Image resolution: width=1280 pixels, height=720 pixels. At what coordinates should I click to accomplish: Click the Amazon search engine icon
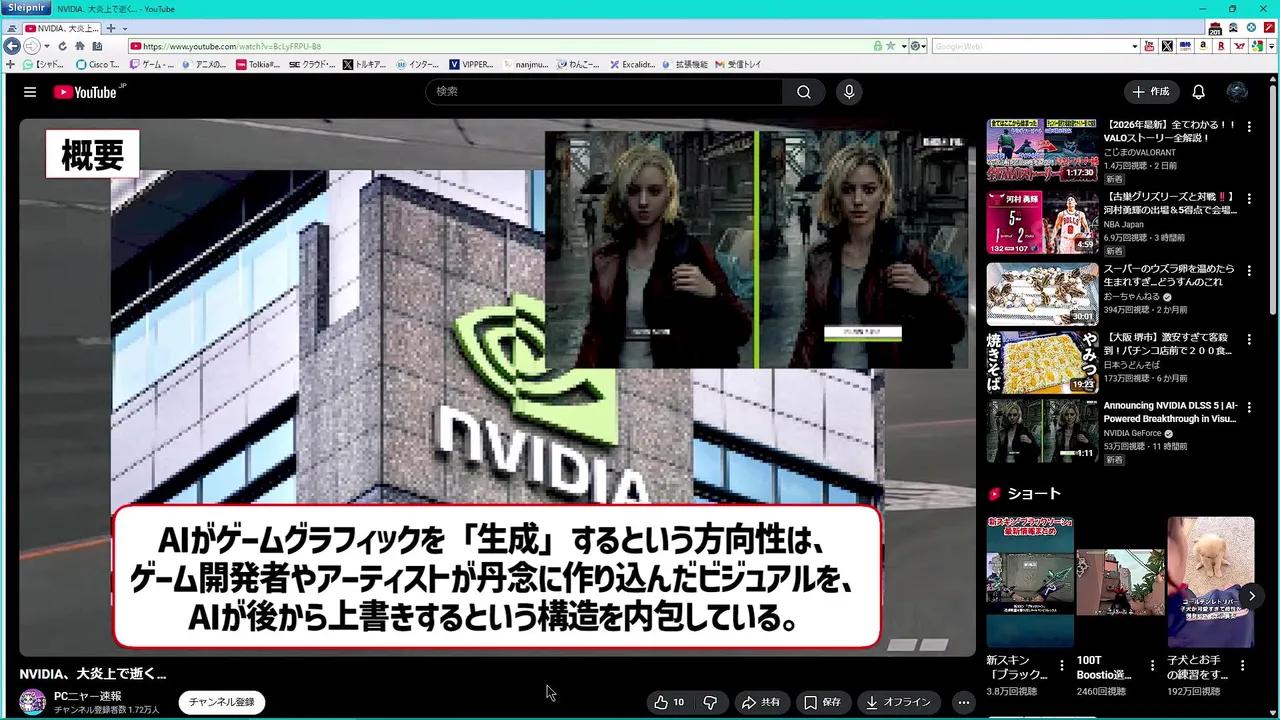(x=1203, y=46)
